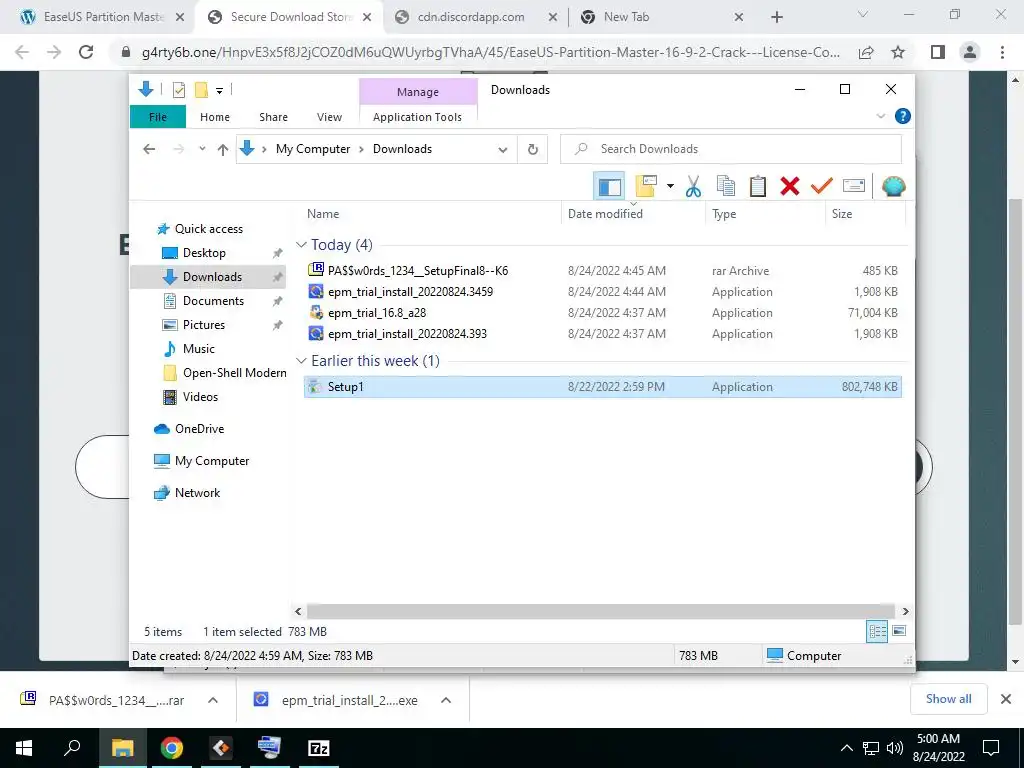Open the View ribbon tab
Viewport: 1024px width, 768px height.
pos(329,117)
